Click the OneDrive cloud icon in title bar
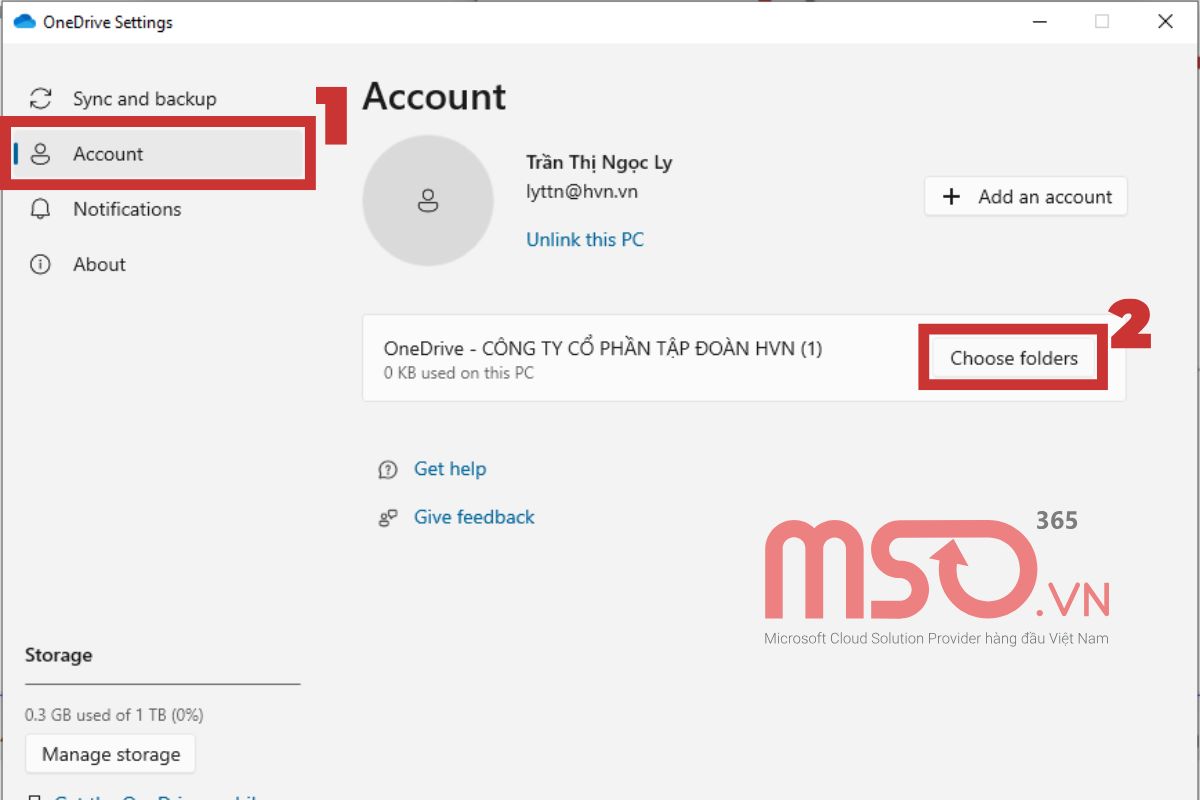This screenshot has width=1200, height=800. pyautogui.click(x=24, y=22)
